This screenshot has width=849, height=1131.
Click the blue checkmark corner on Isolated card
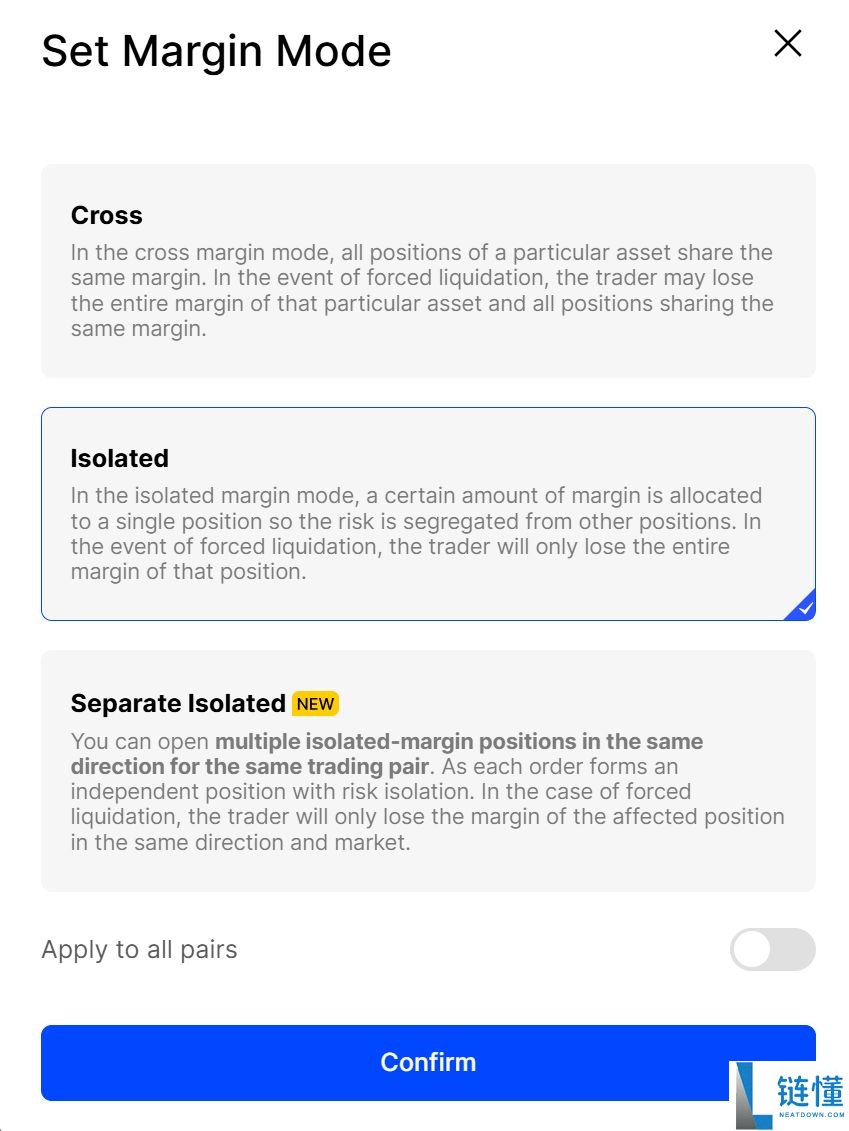click(x=802, y=607)
